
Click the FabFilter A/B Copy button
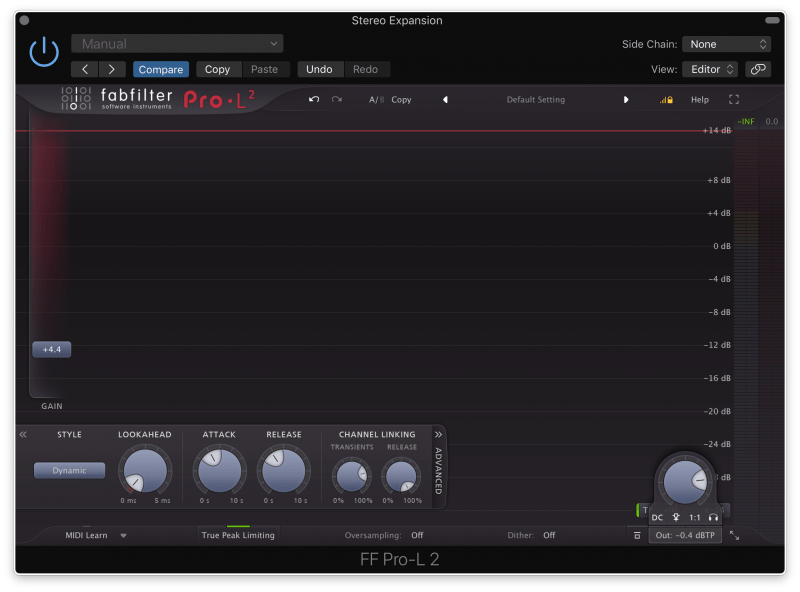tap(401, 100)
